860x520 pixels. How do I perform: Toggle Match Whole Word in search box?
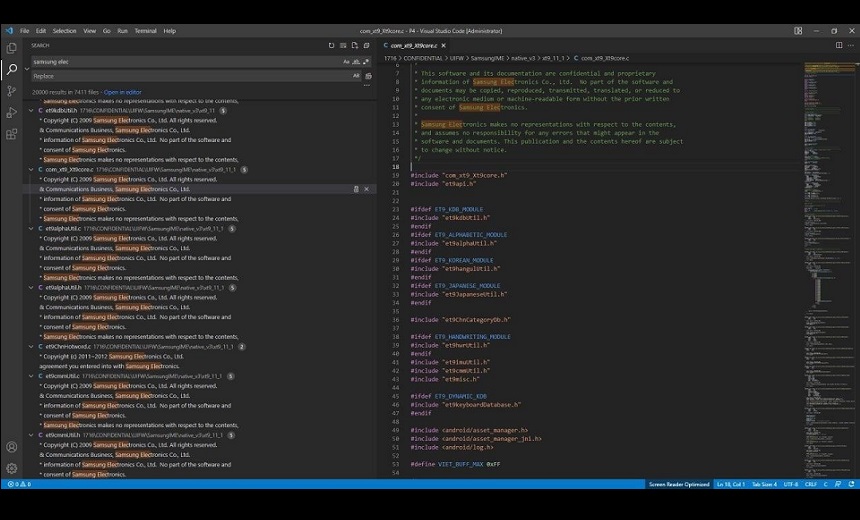point(356,62)
